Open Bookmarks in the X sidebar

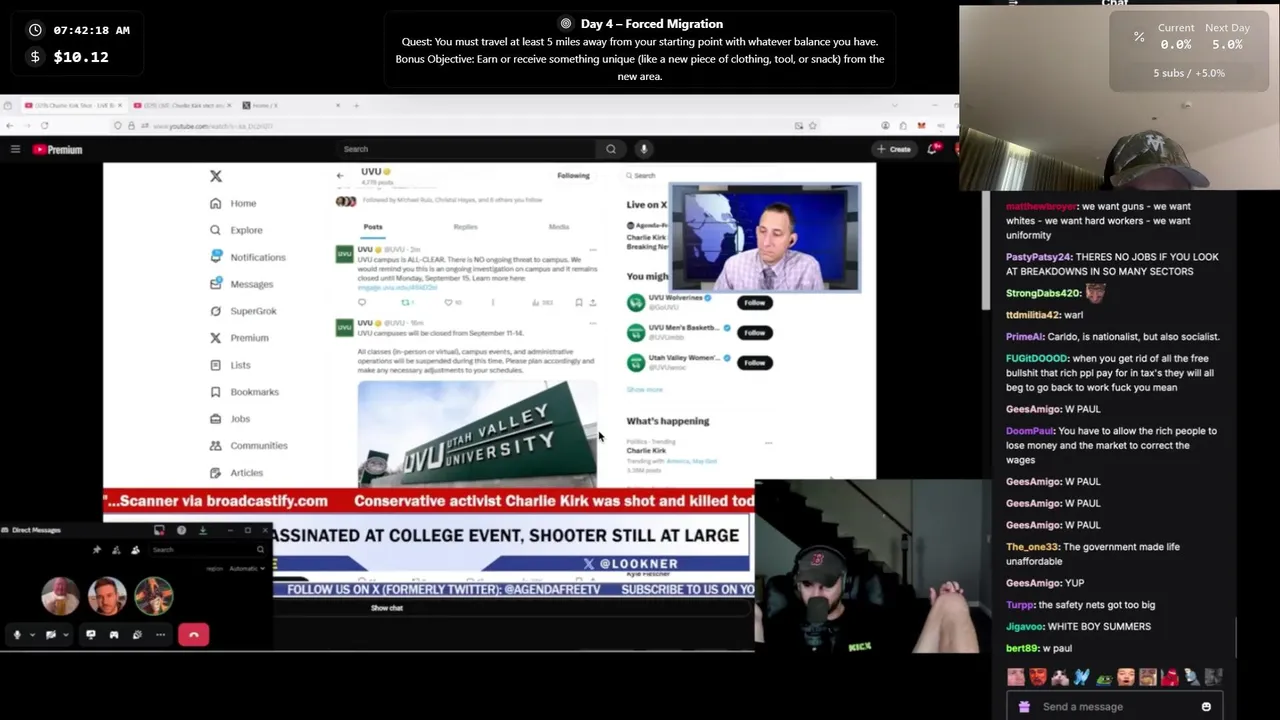click(244, 392)
